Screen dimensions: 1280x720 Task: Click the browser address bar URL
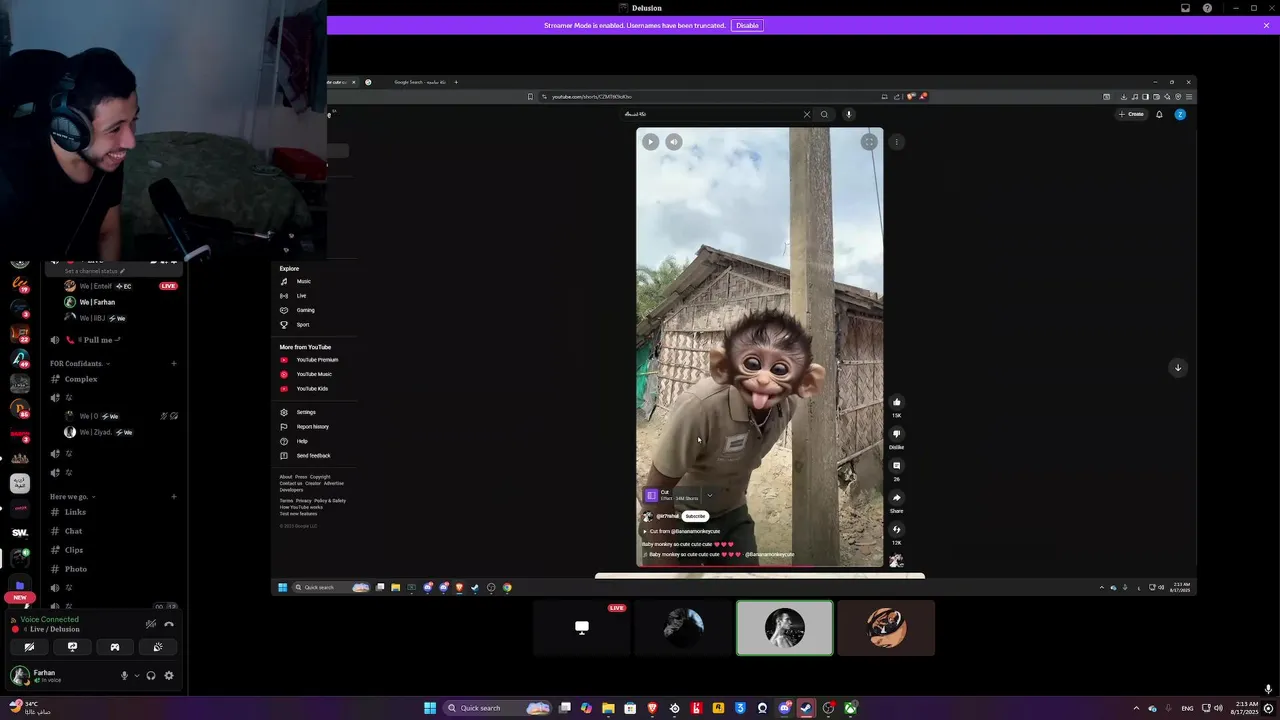pyautogui.click(x=592, y=97)
